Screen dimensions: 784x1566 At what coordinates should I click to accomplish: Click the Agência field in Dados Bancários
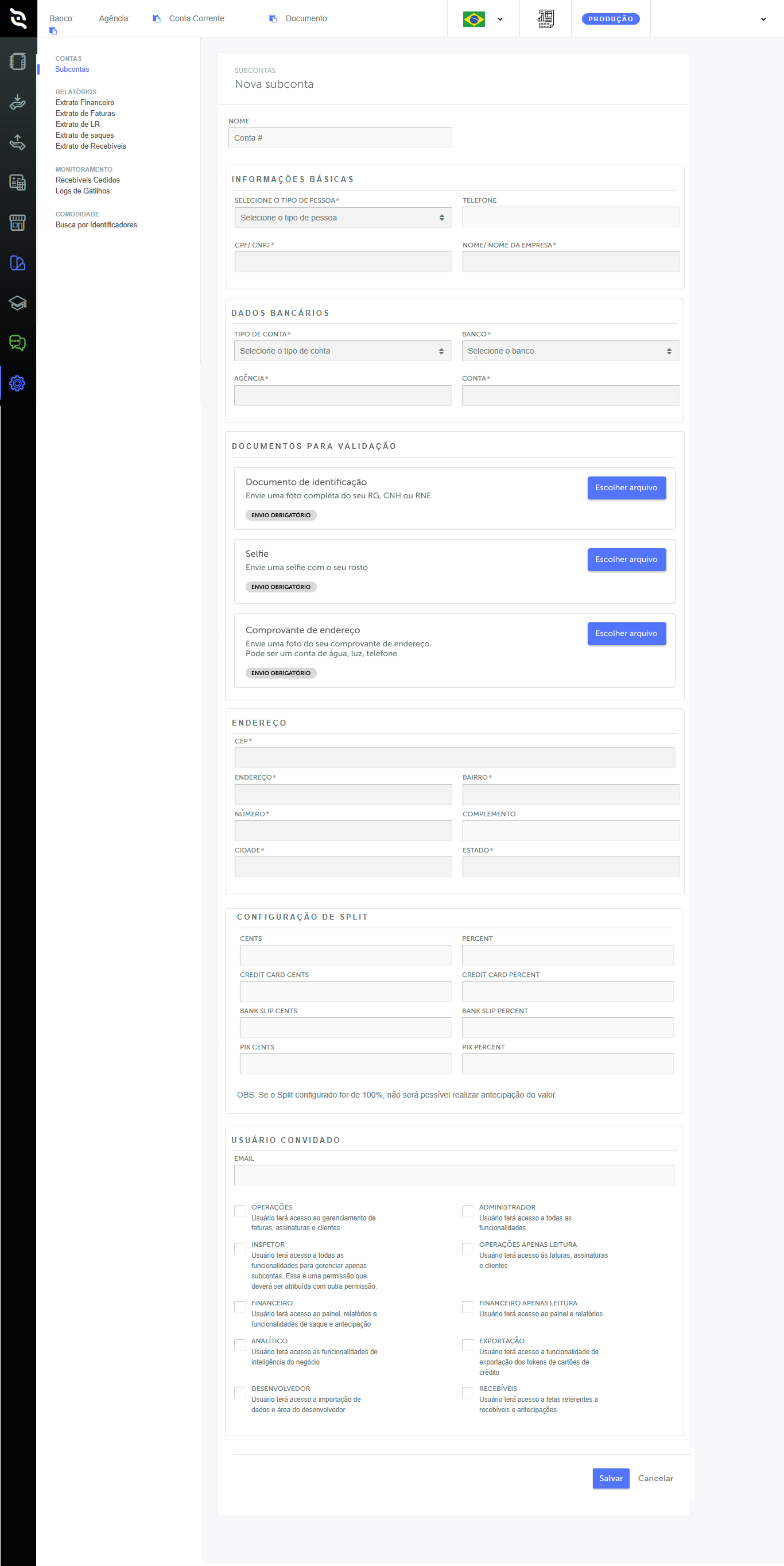tap(342, 395)
